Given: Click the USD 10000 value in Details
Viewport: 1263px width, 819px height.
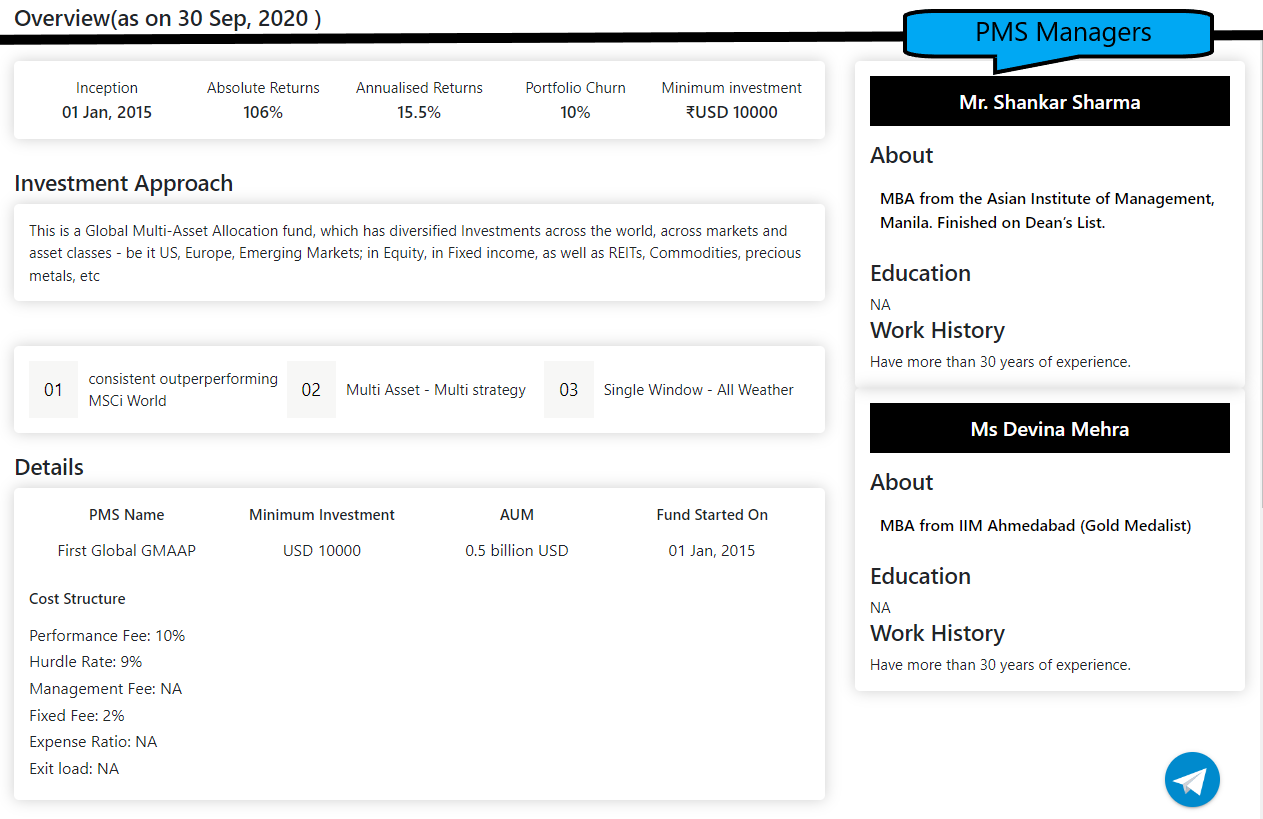Looking at the screenshot, I should coord(322,551).
